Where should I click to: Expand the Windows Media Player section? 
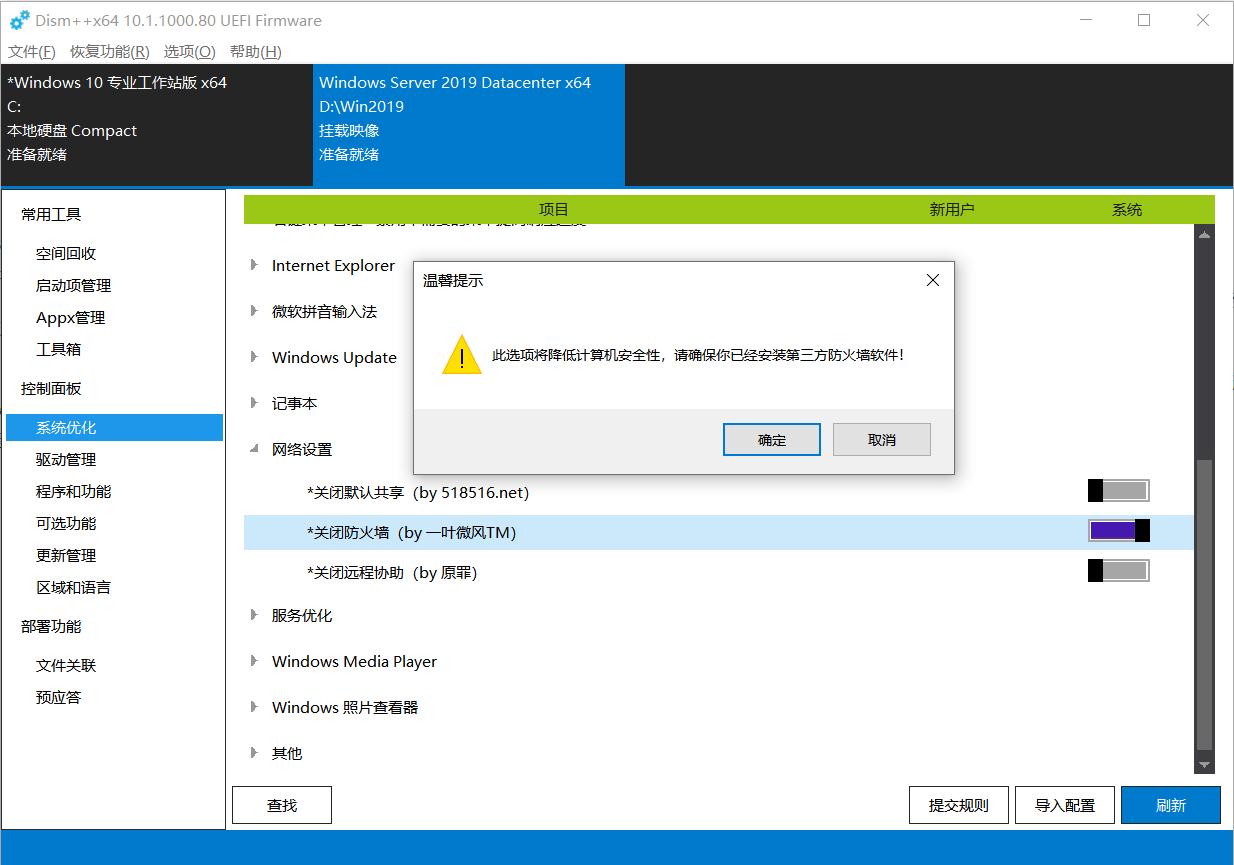(255, 661)
